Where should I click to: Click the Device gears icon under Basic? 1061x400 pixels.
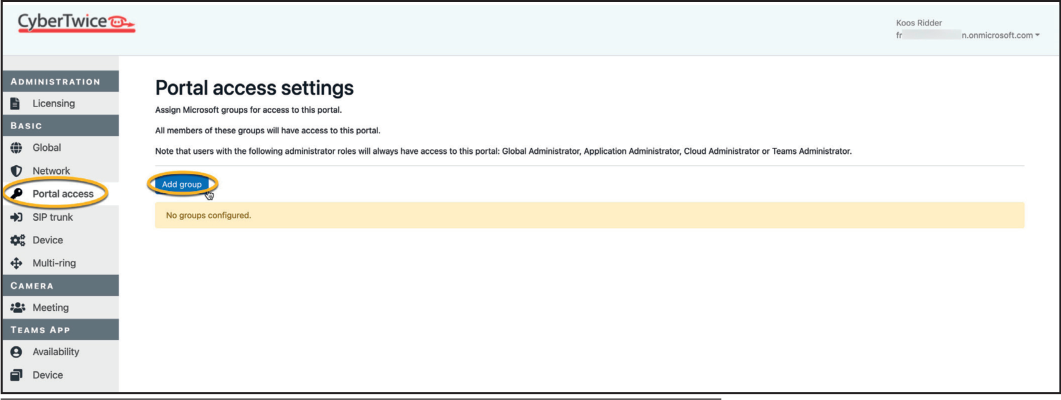tap(18, 240)
